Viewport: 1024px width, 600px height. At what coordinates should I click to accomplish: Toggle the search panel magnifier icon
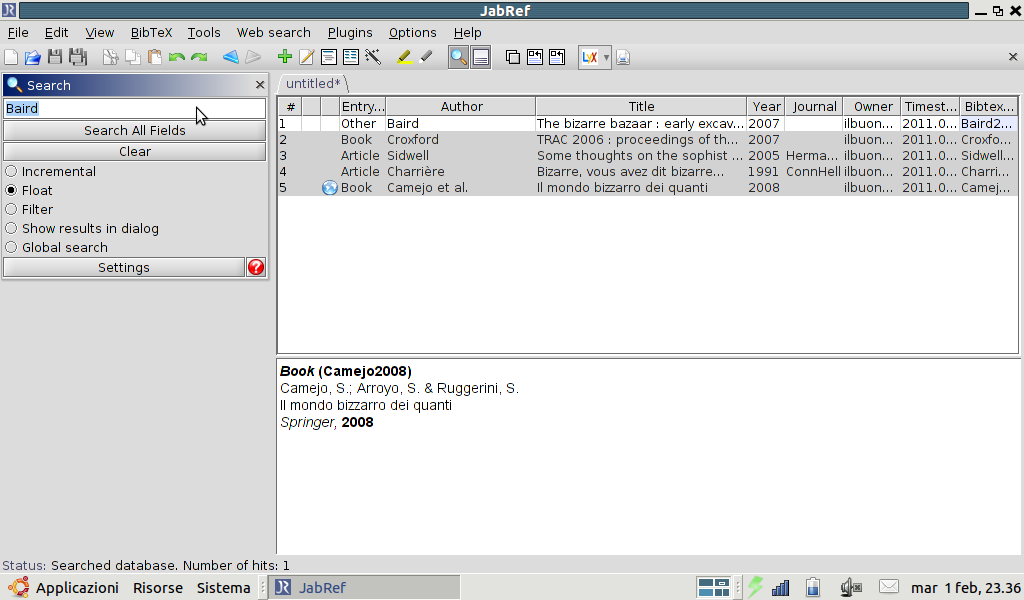[x=458, y=57]
